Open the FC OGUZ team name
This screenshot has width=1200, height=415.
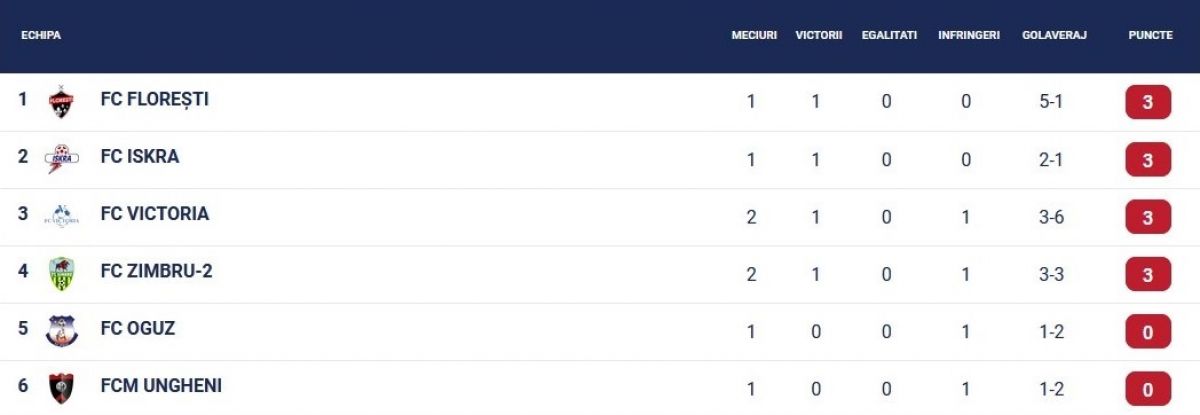pyautogui.click(x=138, y=328)
